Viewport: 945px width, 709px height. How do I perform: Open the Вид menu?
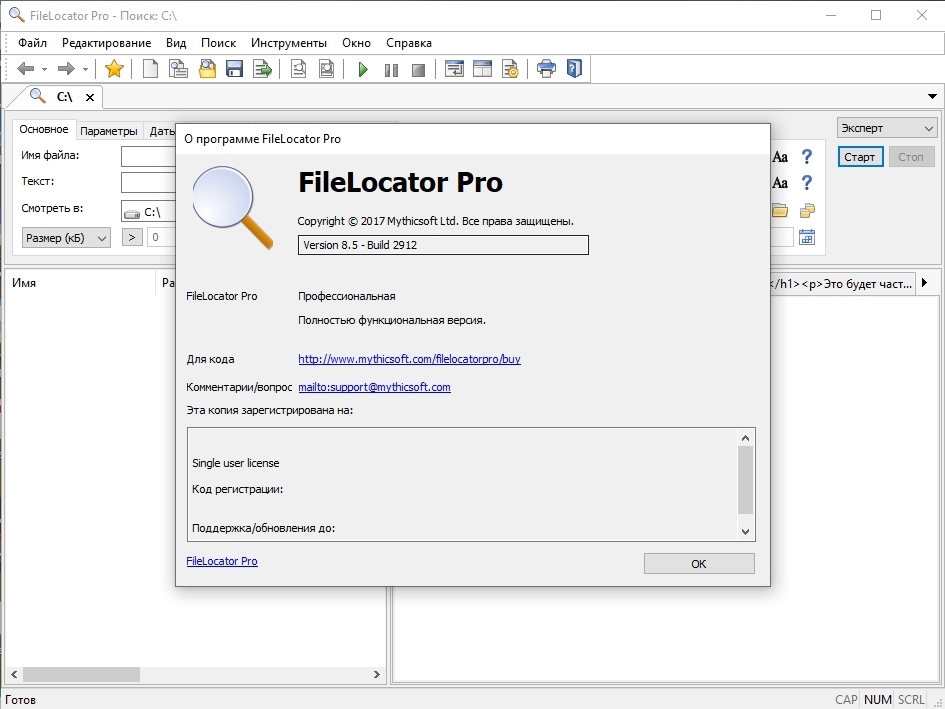[x=176, y=43]
